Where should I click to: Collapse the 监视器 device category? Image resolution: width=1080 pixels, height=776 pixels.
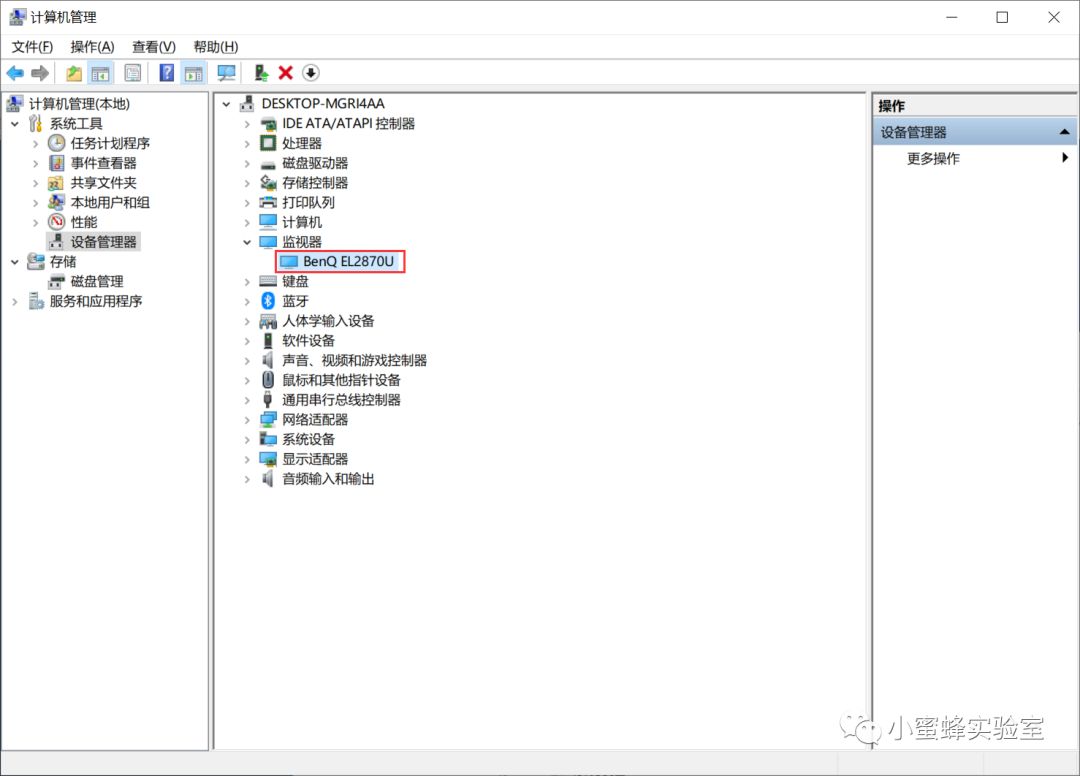point(247,242)
